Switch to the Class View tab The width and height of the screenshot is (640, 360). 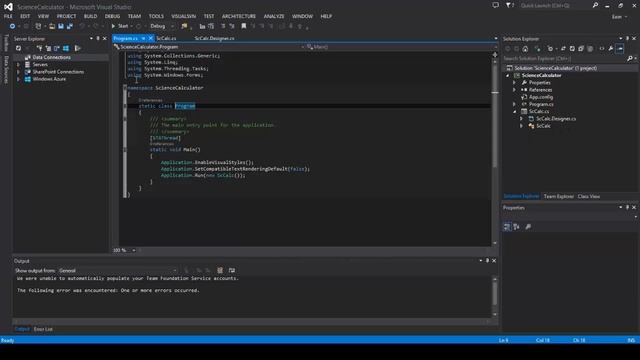[589, 196]
